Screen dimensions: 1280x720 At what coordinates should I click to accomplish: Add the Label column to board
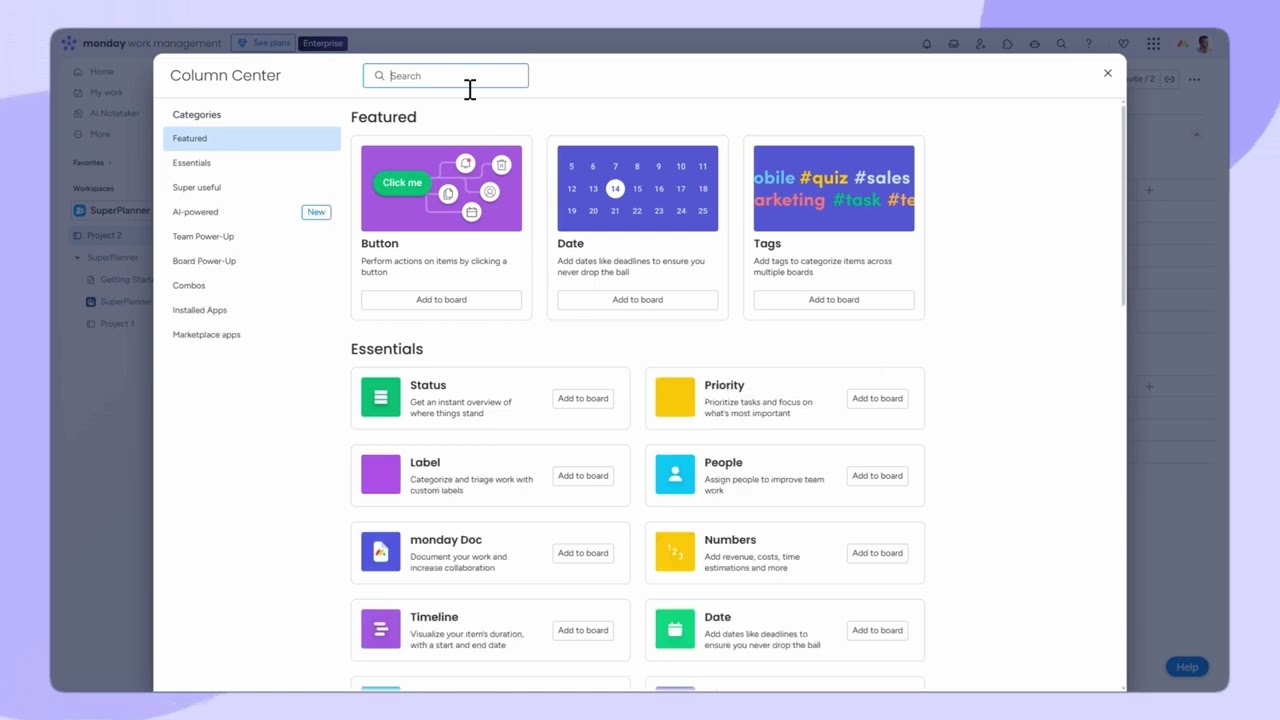point(583,476)
